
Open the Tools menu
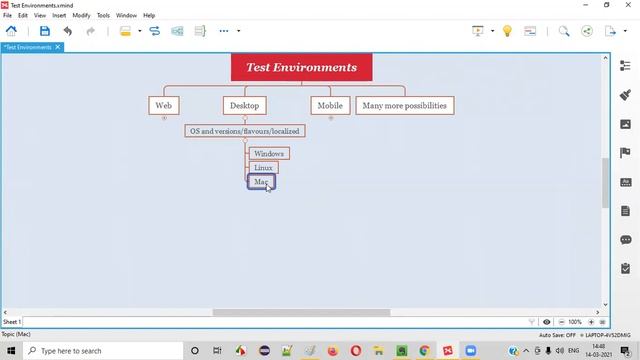tap(103, 16)
